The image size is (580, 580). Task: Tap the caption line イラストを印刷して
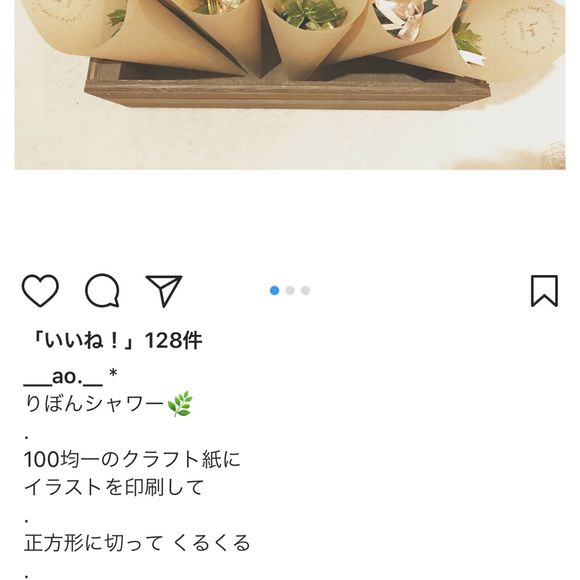[x=114, y=487]
